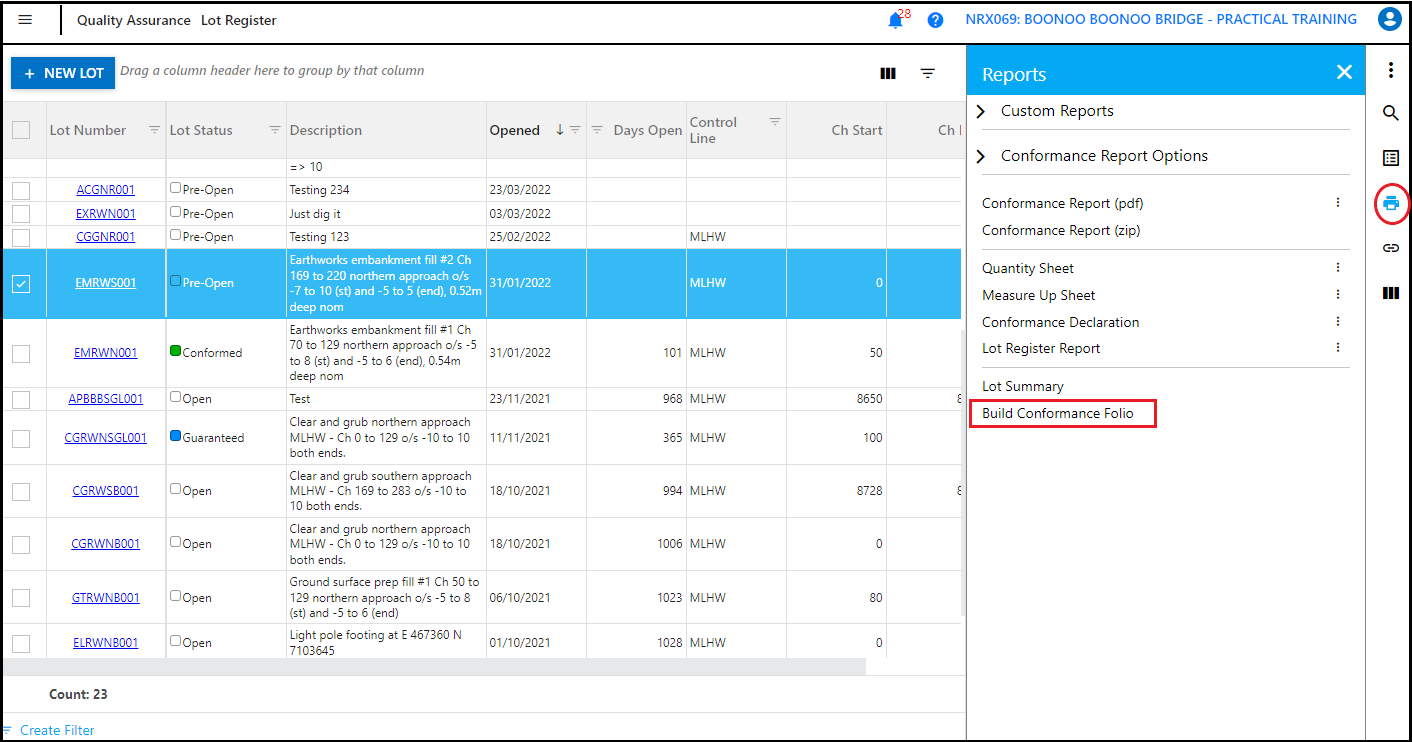Check the CGGNR001 row checkbox
Screen dimensions: 1412x742
(x=21, y=237)
